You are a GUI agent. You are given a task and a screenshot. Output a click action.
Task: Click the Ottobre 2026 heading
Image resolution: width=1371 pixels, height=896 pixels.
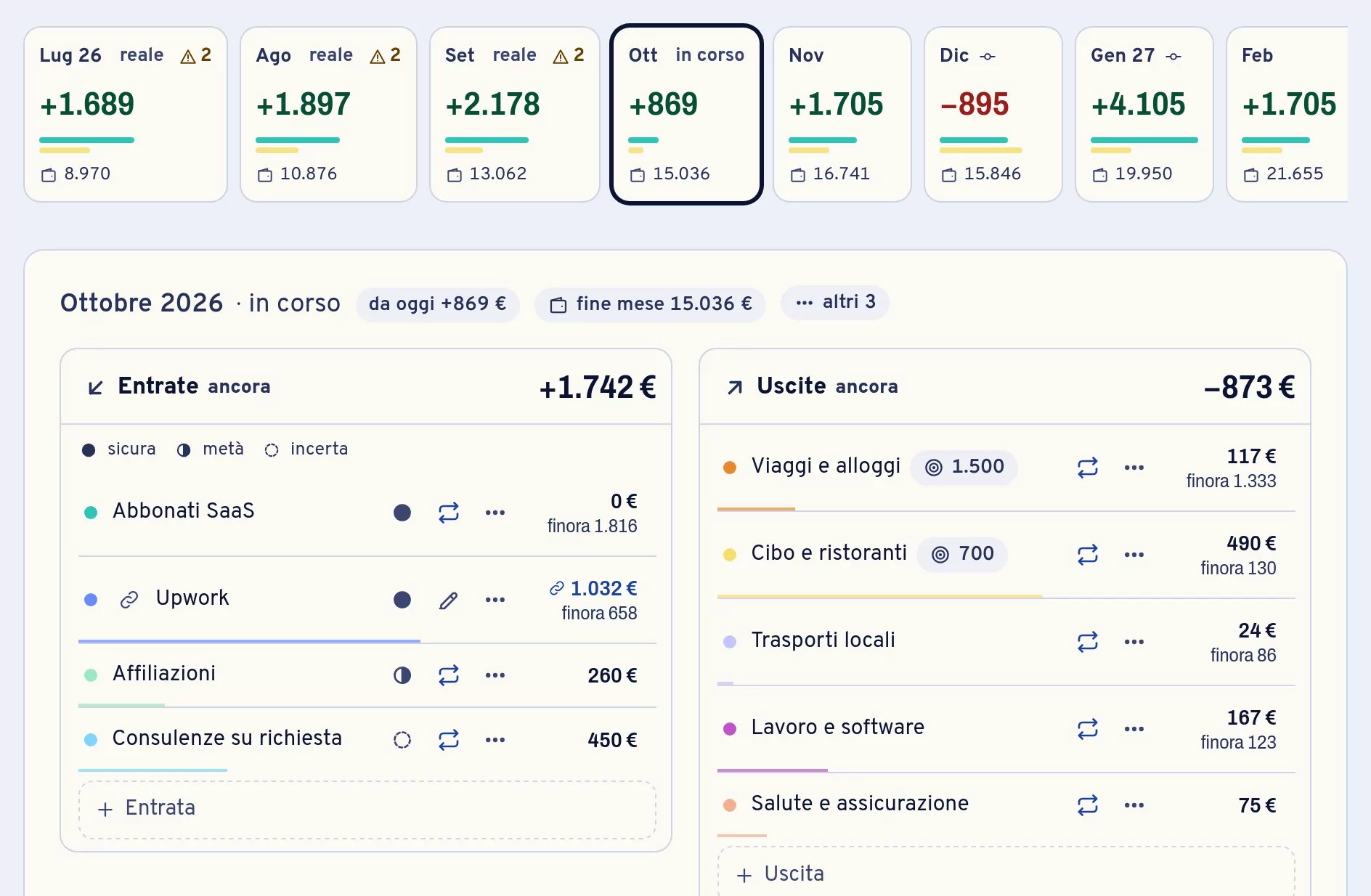coord(142,303)
